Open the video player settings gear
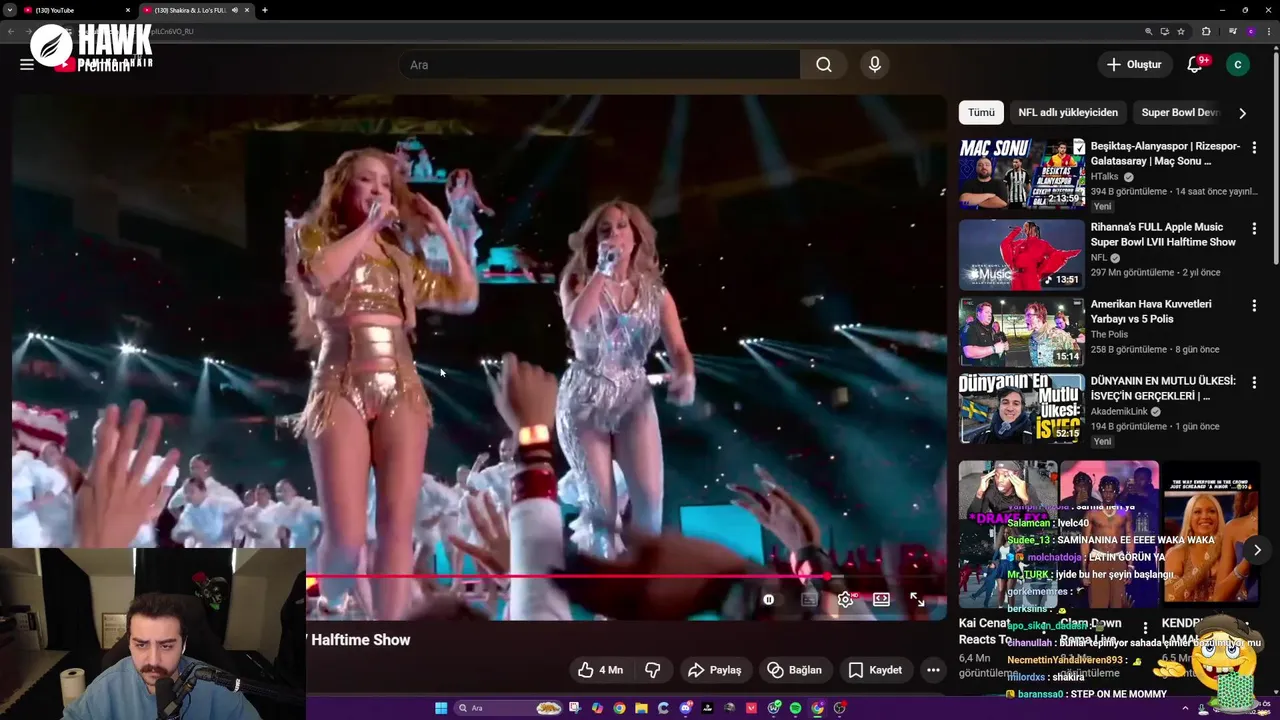Screen dimensions: 1280x720 [846, 599]
